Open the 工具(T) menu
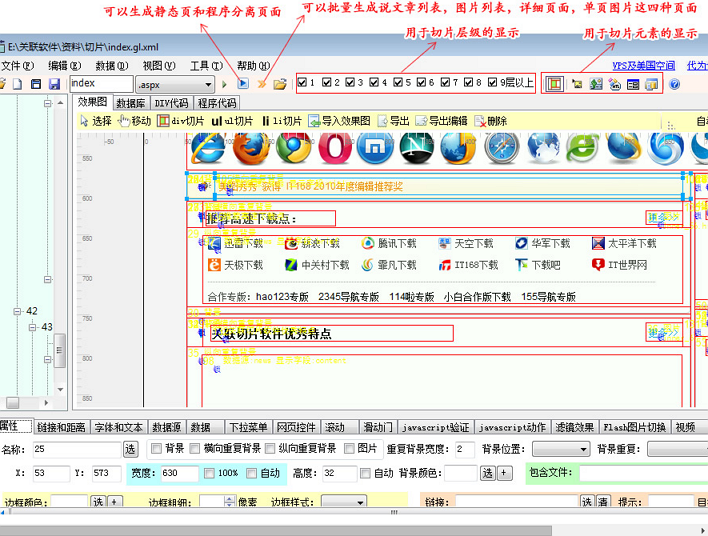 [206, 66]
